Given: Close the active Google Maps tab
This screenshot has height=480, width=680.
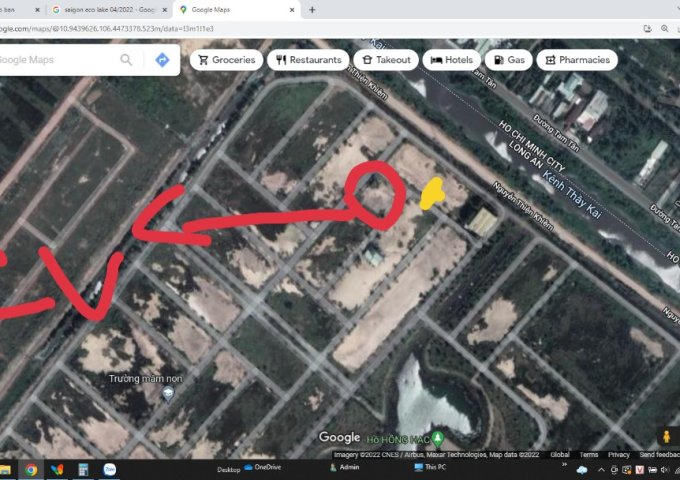Looking at the screenshot, I should tap(292, 9).
